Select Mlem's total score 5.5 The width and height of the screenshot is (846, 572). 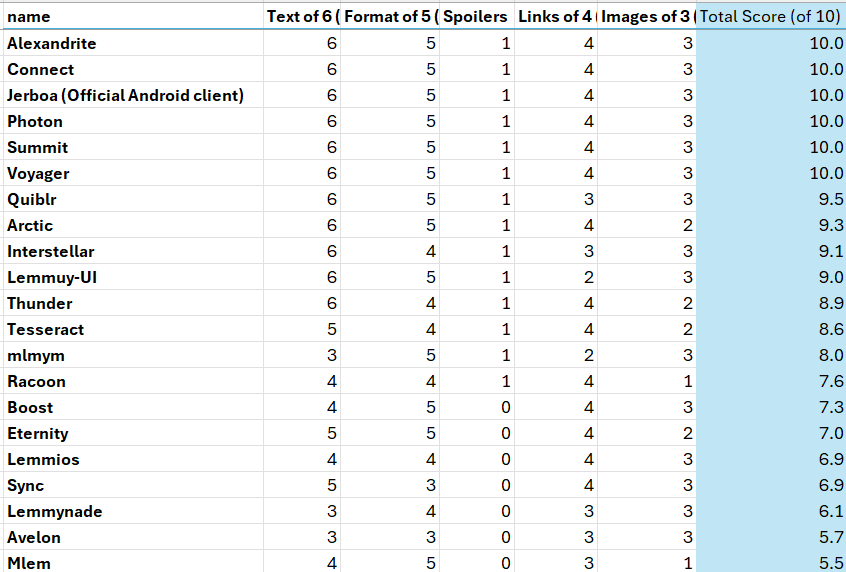(771, 561)
